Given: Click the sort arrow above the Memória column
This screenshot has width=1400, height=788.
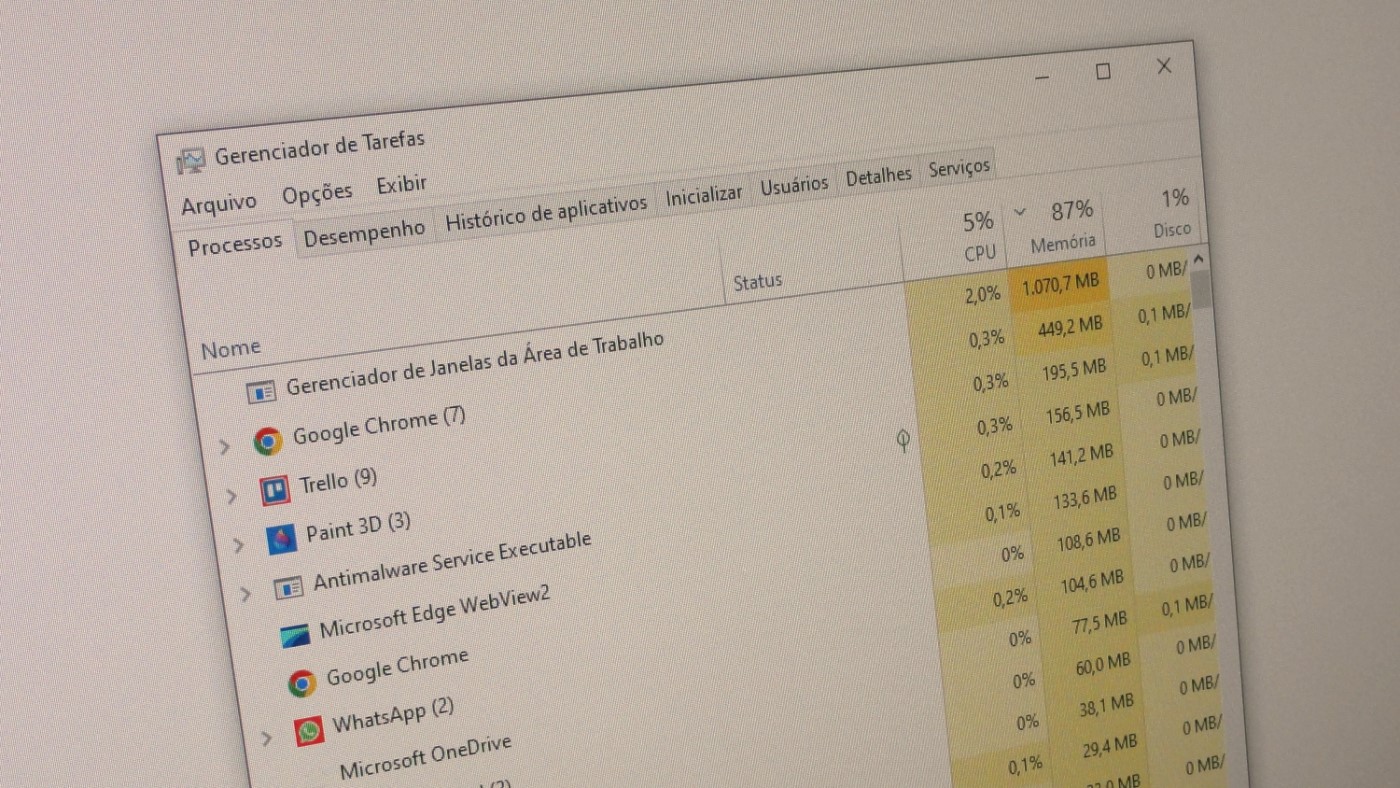Looking at the screenshot, I should point(1020,212).
